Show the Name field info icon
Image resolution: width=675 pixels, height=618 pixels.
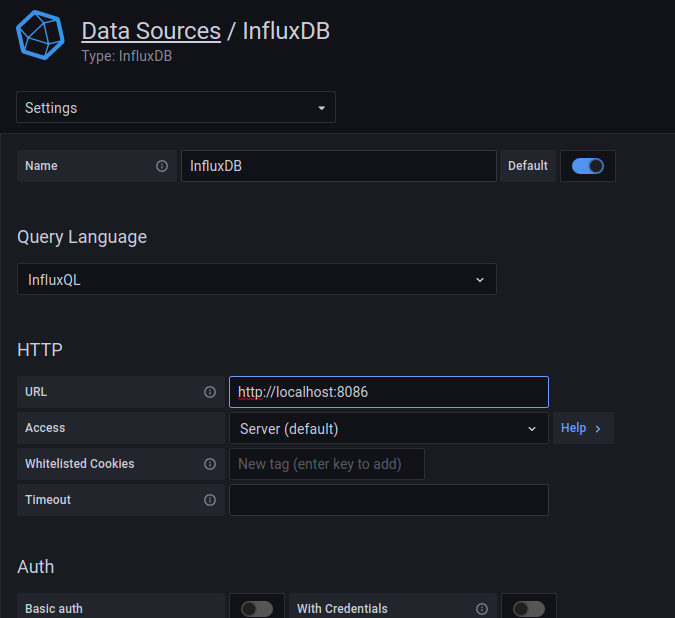pyautogui.click(x=162, y=166)
